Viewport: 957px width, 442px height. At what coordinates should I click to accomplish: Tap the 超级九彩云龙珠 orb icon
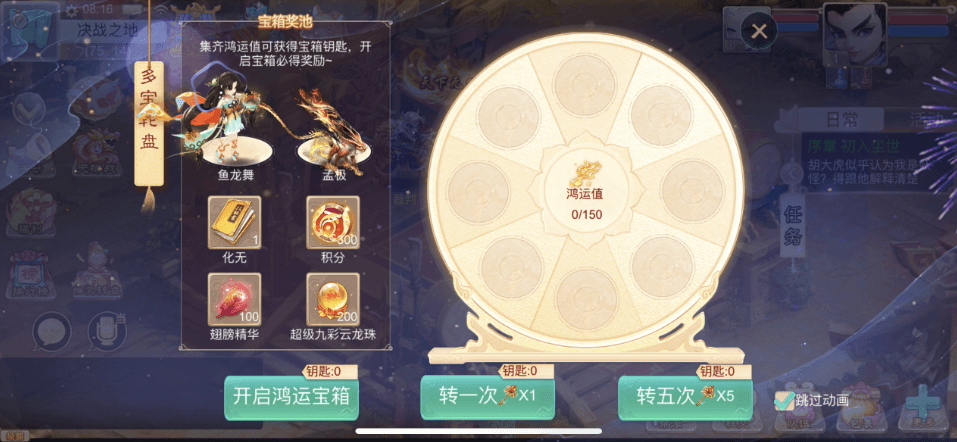pos(333,299)
